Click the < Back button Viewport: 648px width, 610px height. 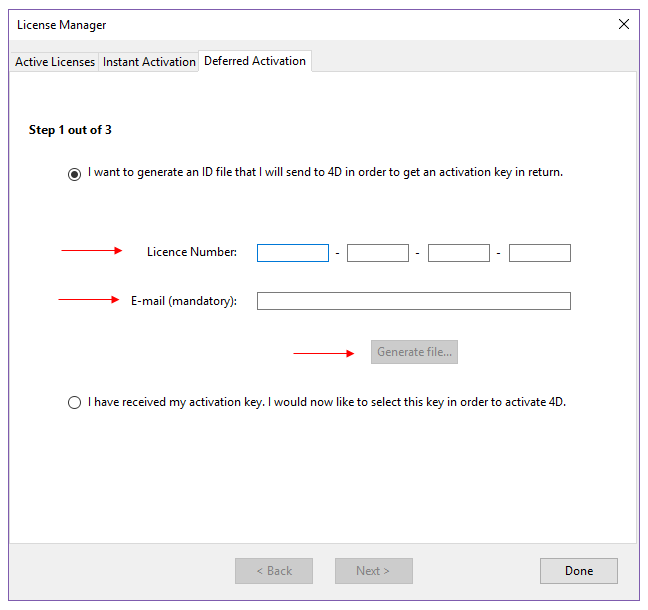273,571
